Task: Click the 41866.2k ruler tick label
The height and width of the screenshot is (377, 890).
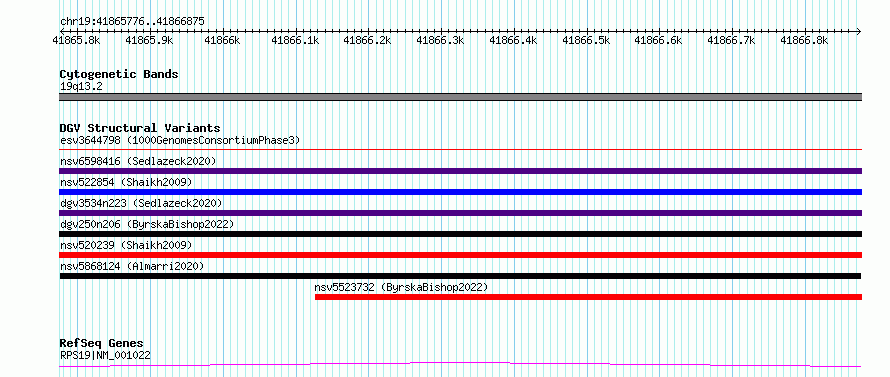Action: point(368,40)
